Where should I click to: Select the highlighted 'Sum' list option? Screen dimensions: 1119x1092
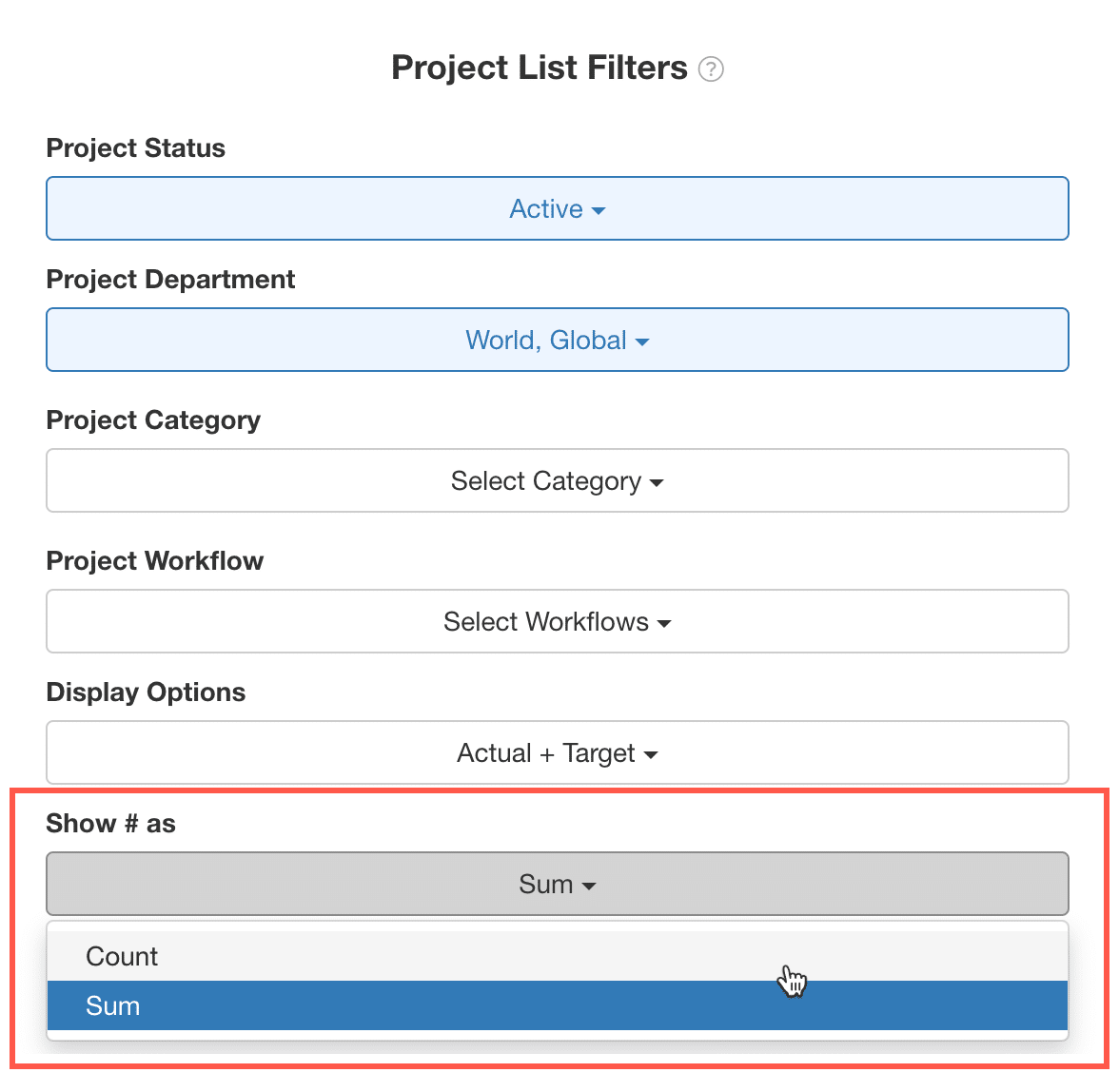[x=113, y=1005]
